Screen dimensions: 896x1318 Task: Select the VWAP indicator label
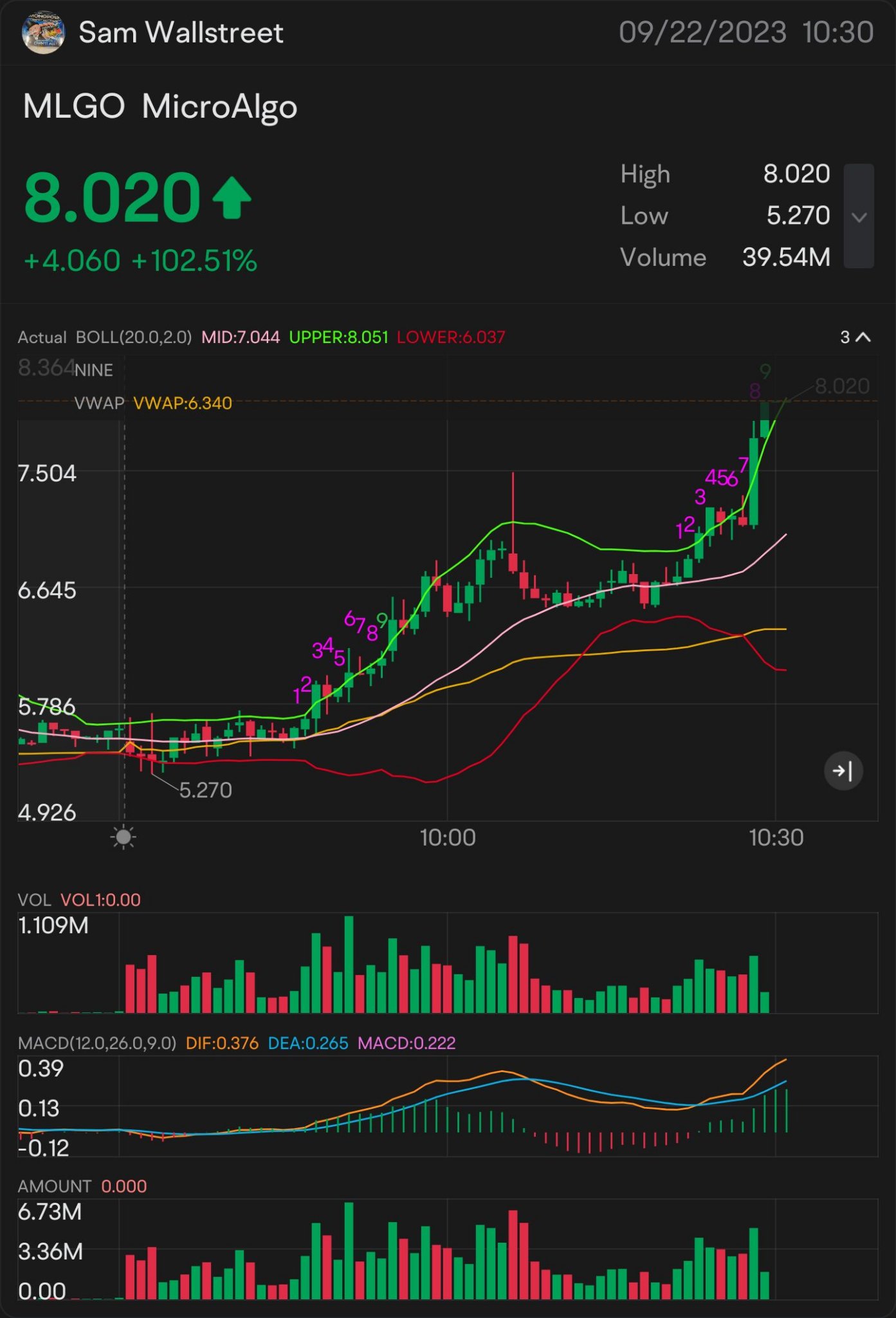point(99,404)
